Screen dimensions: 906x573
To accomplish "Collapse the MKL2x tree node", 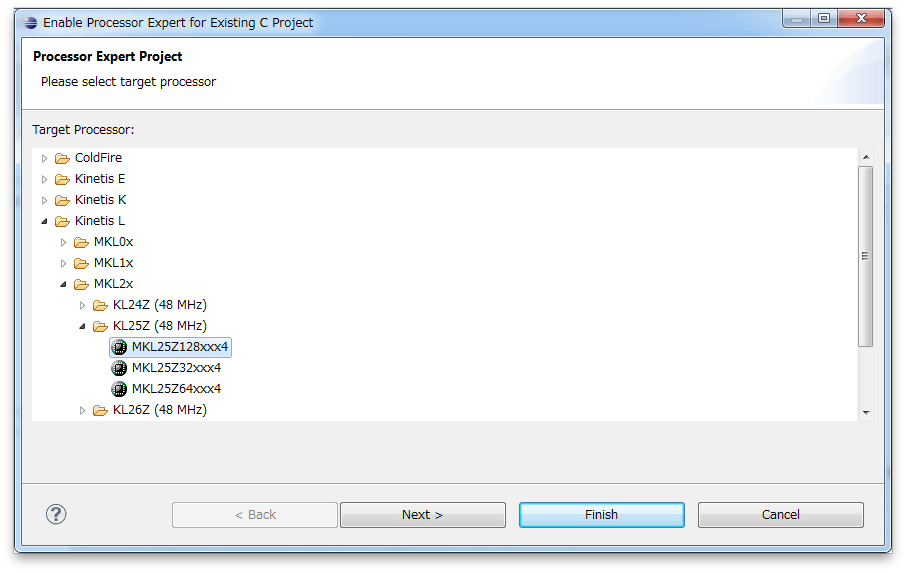I will click(64, 284).
